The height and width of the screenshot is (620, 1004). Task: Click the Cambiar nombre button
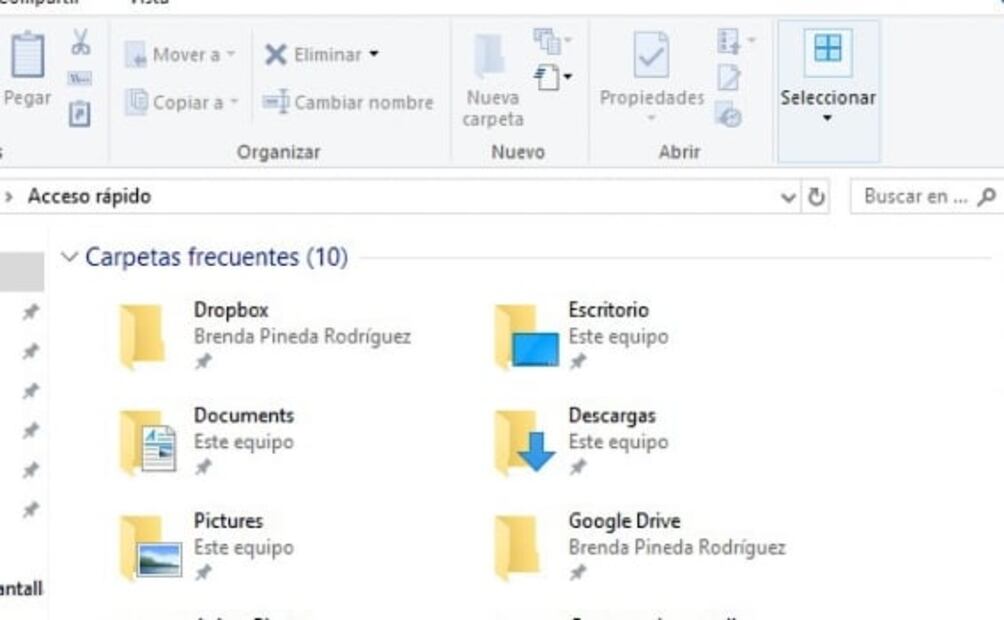pos(348,102)
